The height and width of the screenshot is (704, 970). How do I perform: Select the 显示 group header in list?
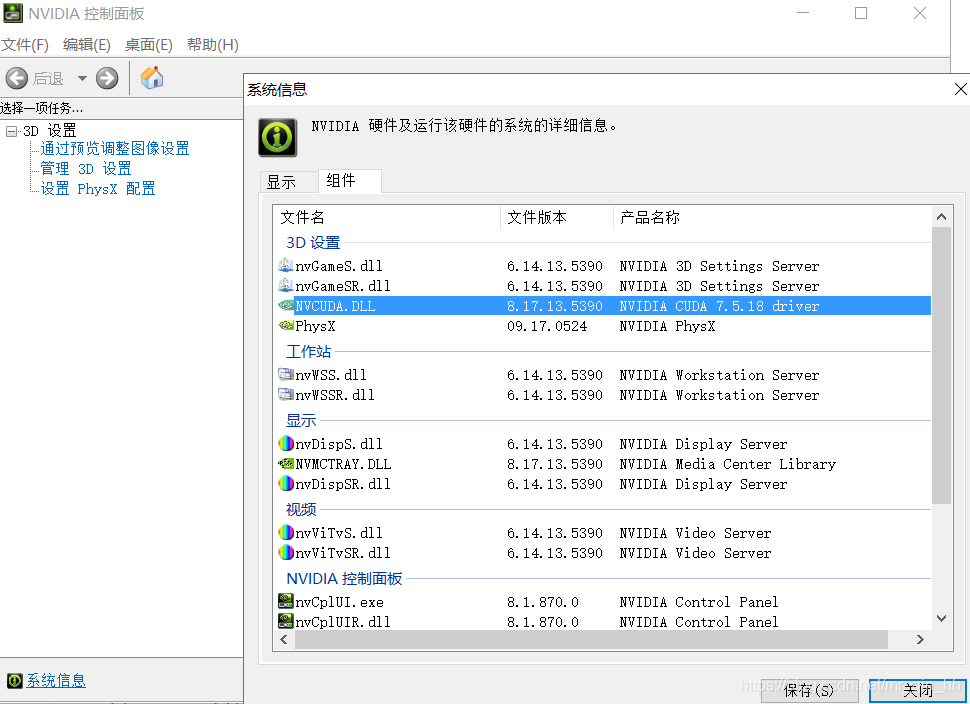click(x=301, y=421)
